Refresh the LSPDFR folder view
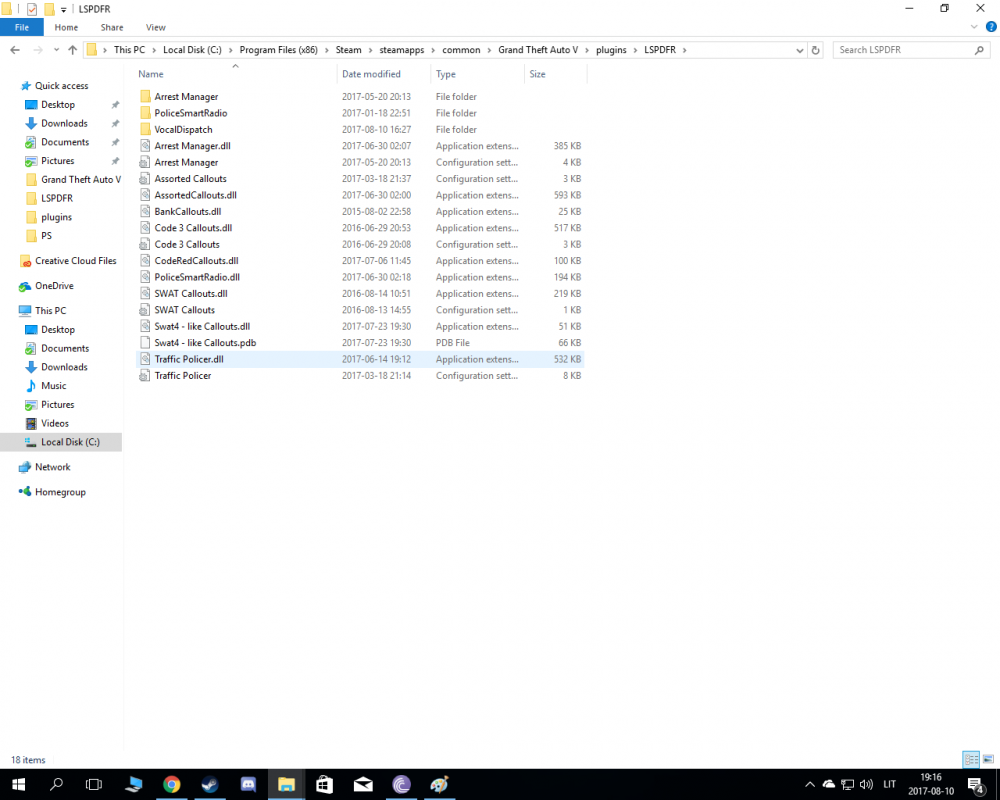The height and width of the screenshot is (800, 1000). (815, 50)
